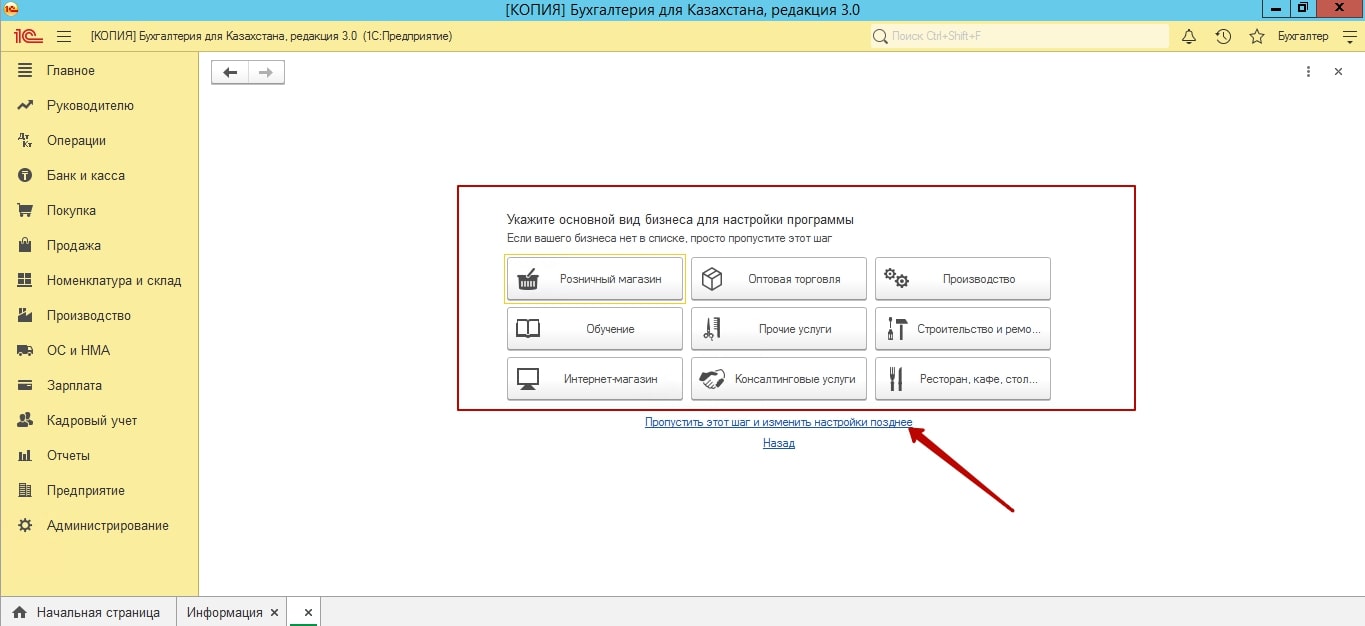Select the Производство business type button

click(962, 279)
